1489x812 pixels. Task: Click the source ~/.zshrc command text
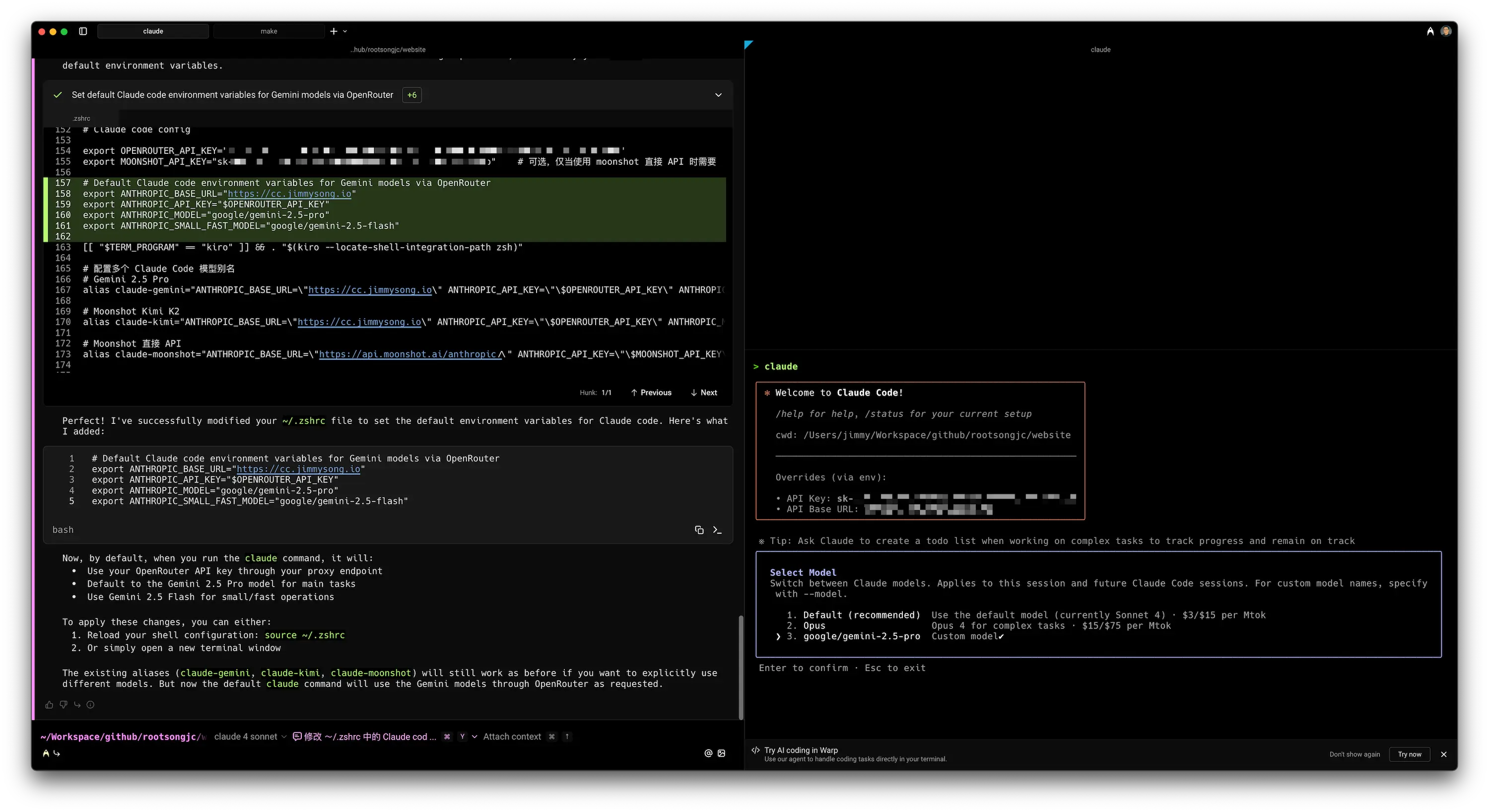305,635
